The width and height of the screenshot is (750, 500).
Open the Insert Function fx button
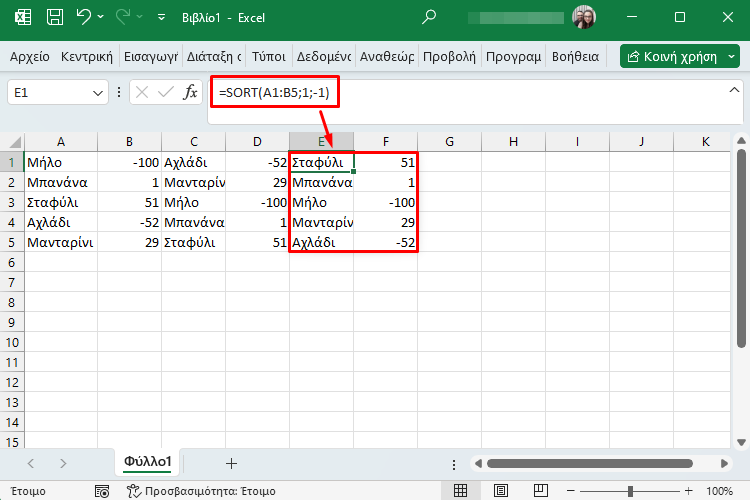(x=190, y=92)
